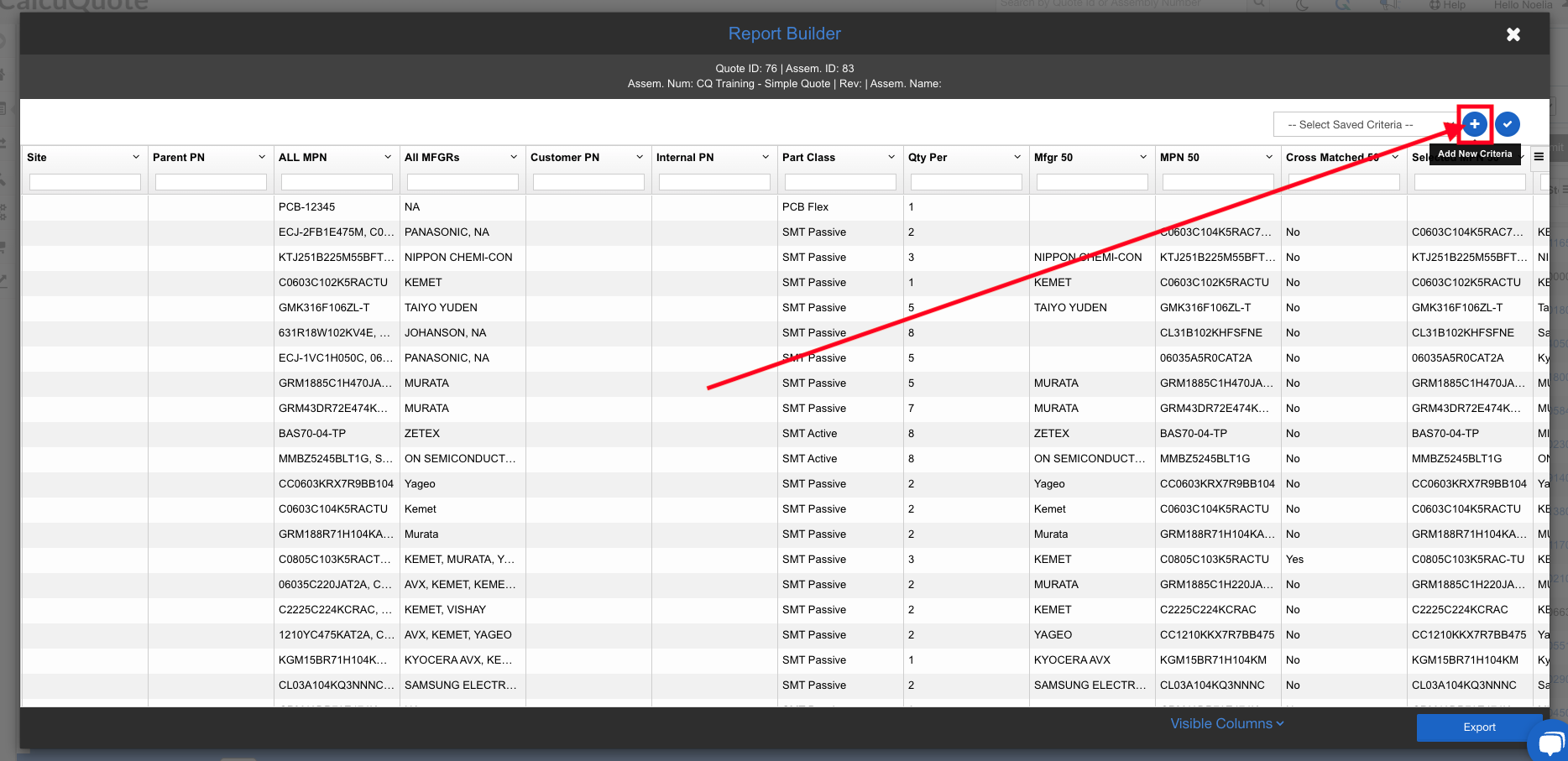
Task: Select AVX, KEMET, YAGEO manufacturer cell
Action: [463, 635]
